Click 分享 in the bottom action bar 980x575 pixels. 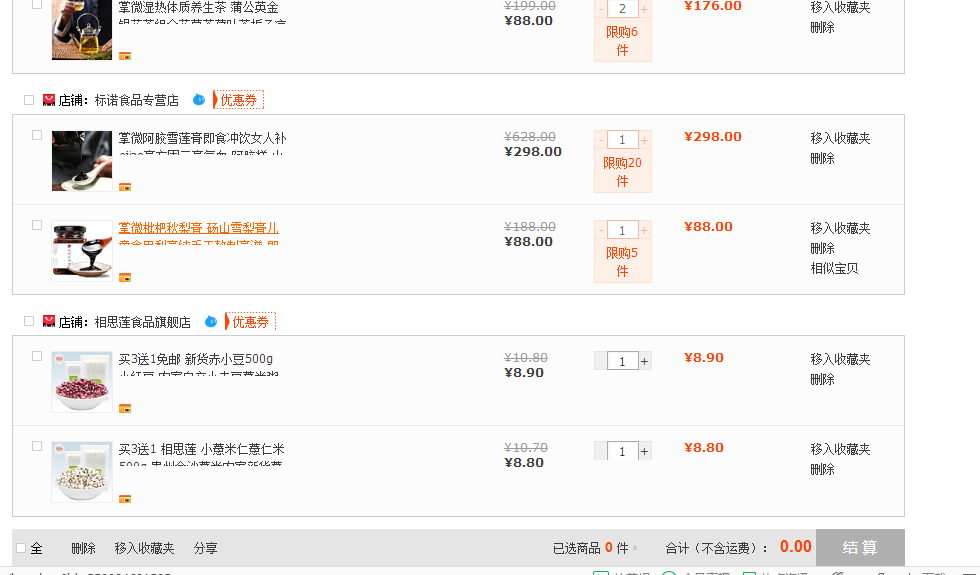(206, 548)
